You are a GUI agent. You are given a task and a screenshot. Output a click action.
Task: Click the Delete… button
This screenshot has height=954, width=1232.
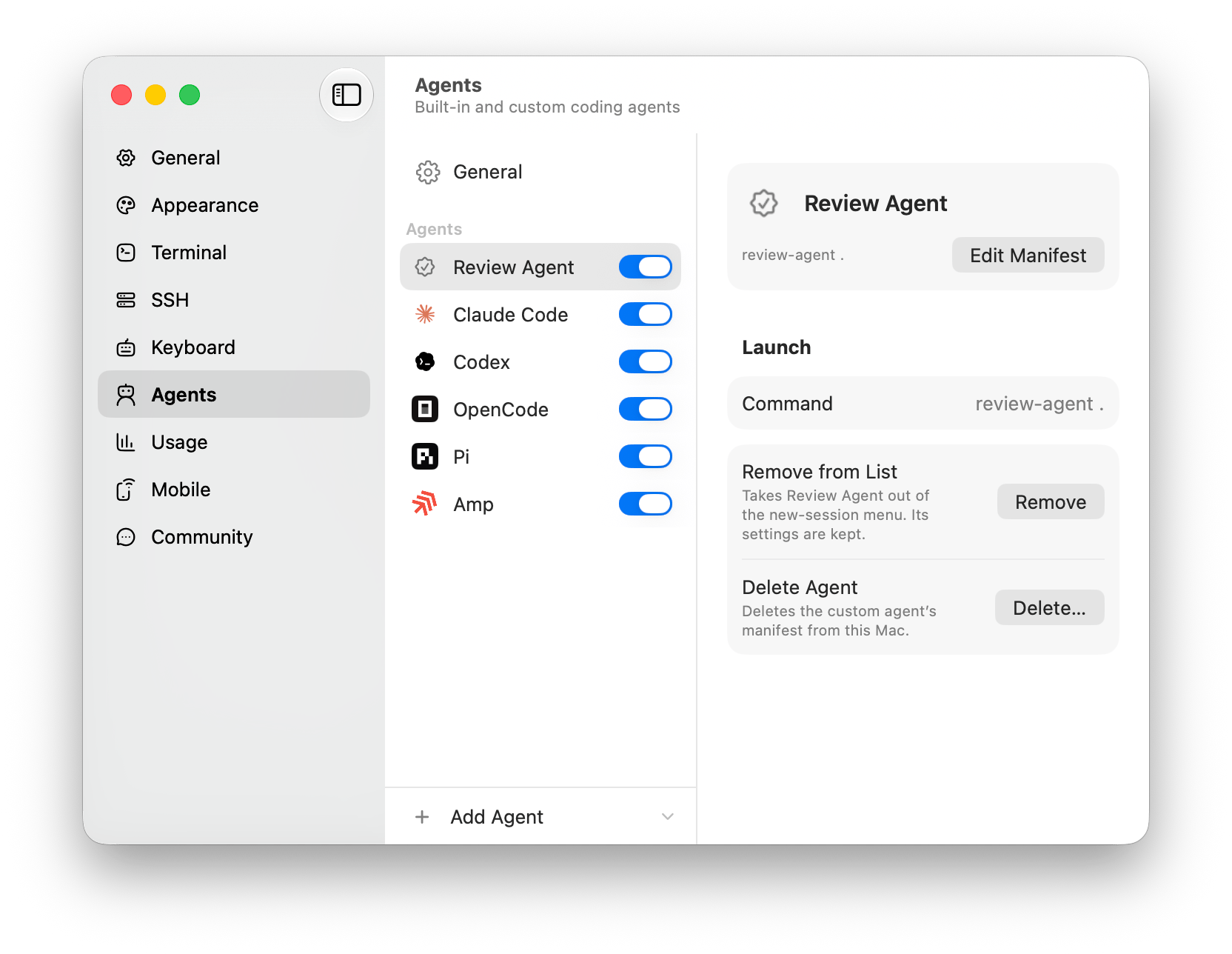point(1050,607)
